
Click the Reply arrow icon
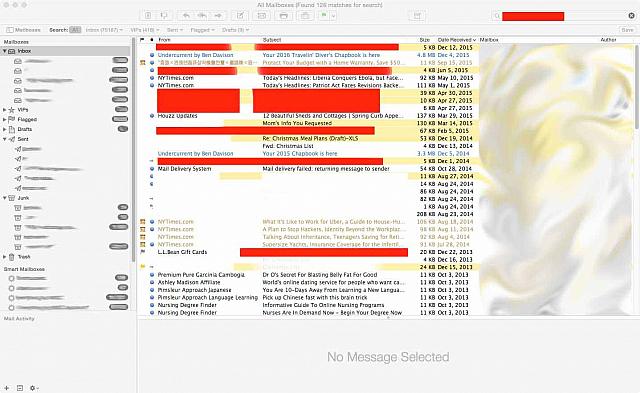pos(186,16)
